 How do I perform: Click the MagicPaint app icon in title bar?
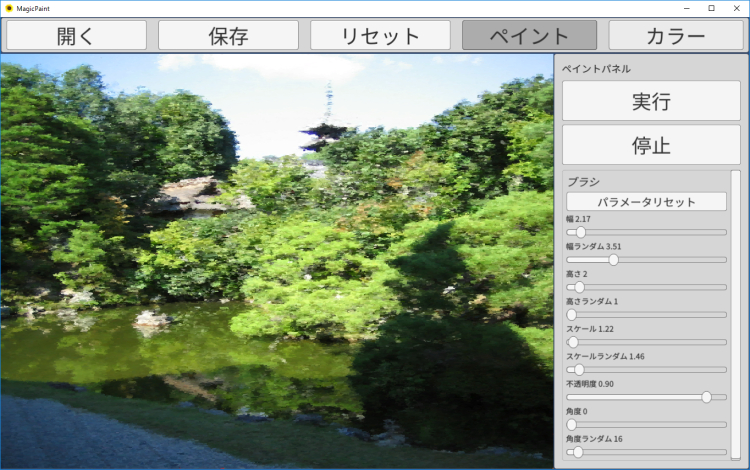pyautogui.click(x=8, y=8)
